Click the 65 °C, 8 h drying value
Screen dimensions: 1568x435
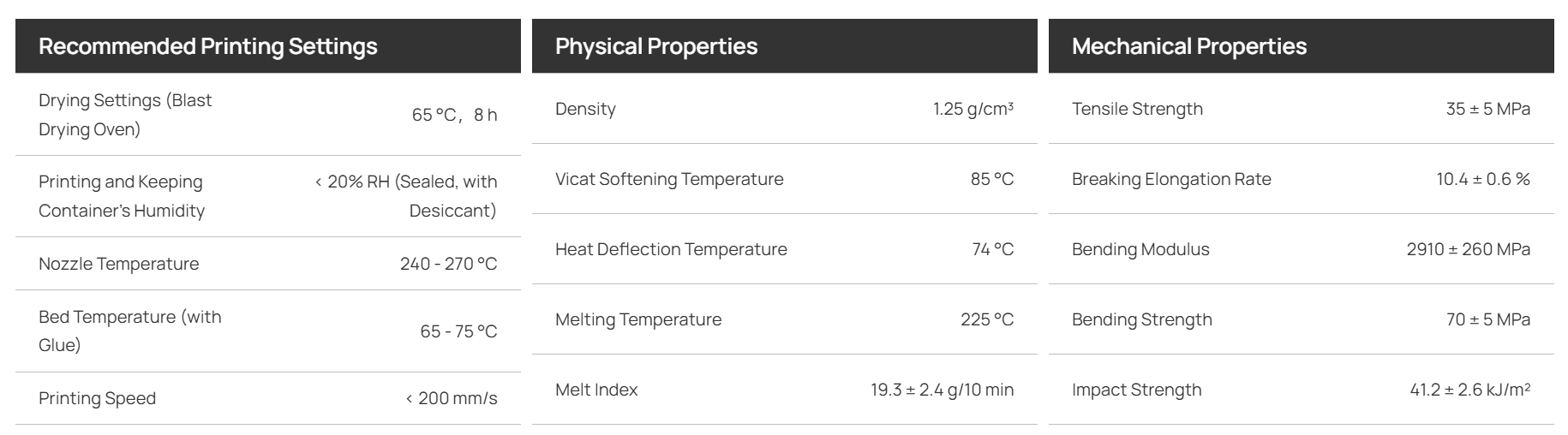point(454,115)
